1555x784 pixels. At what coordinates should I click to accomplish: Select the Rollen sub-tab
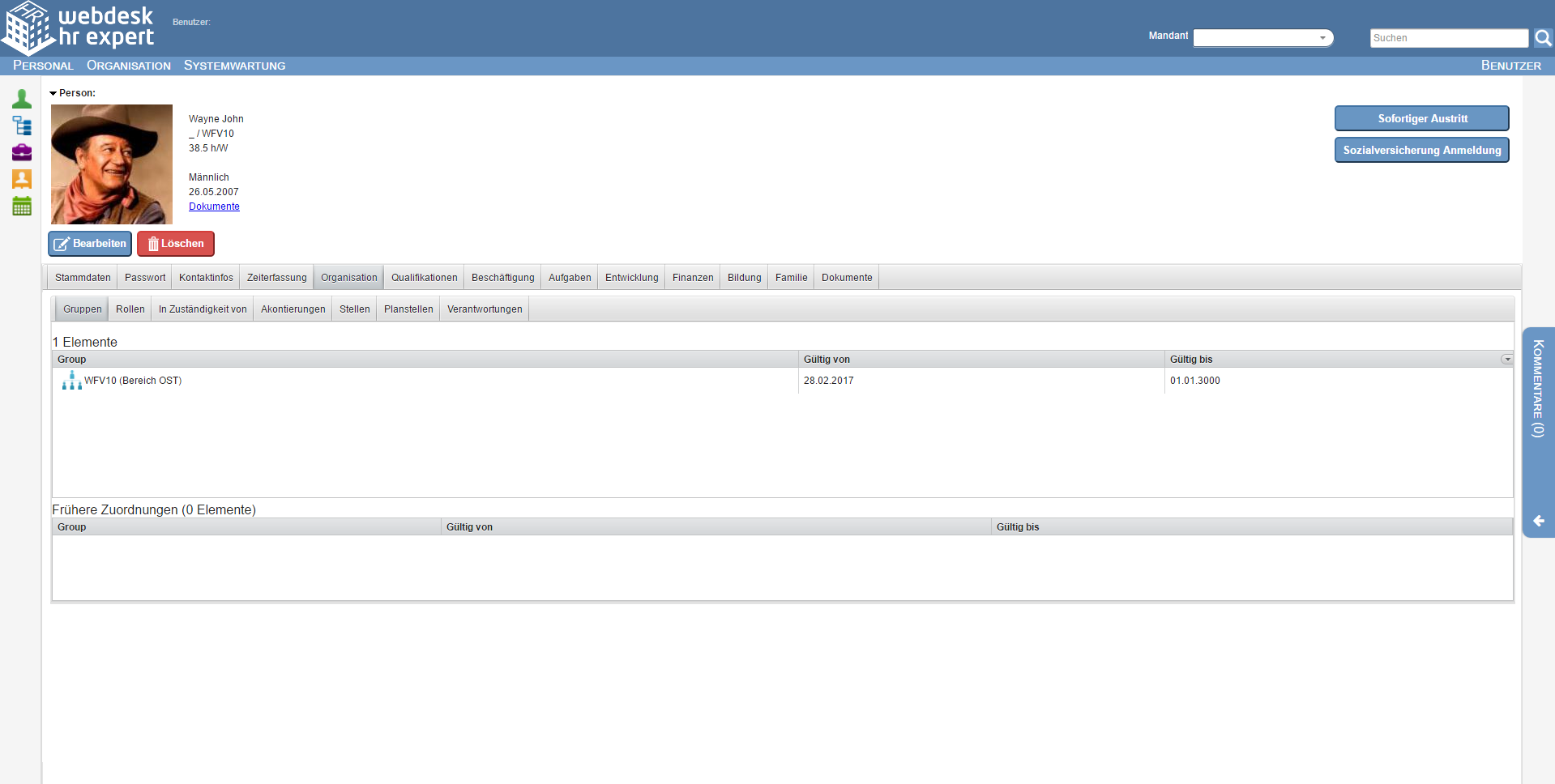tap(130, 309)
